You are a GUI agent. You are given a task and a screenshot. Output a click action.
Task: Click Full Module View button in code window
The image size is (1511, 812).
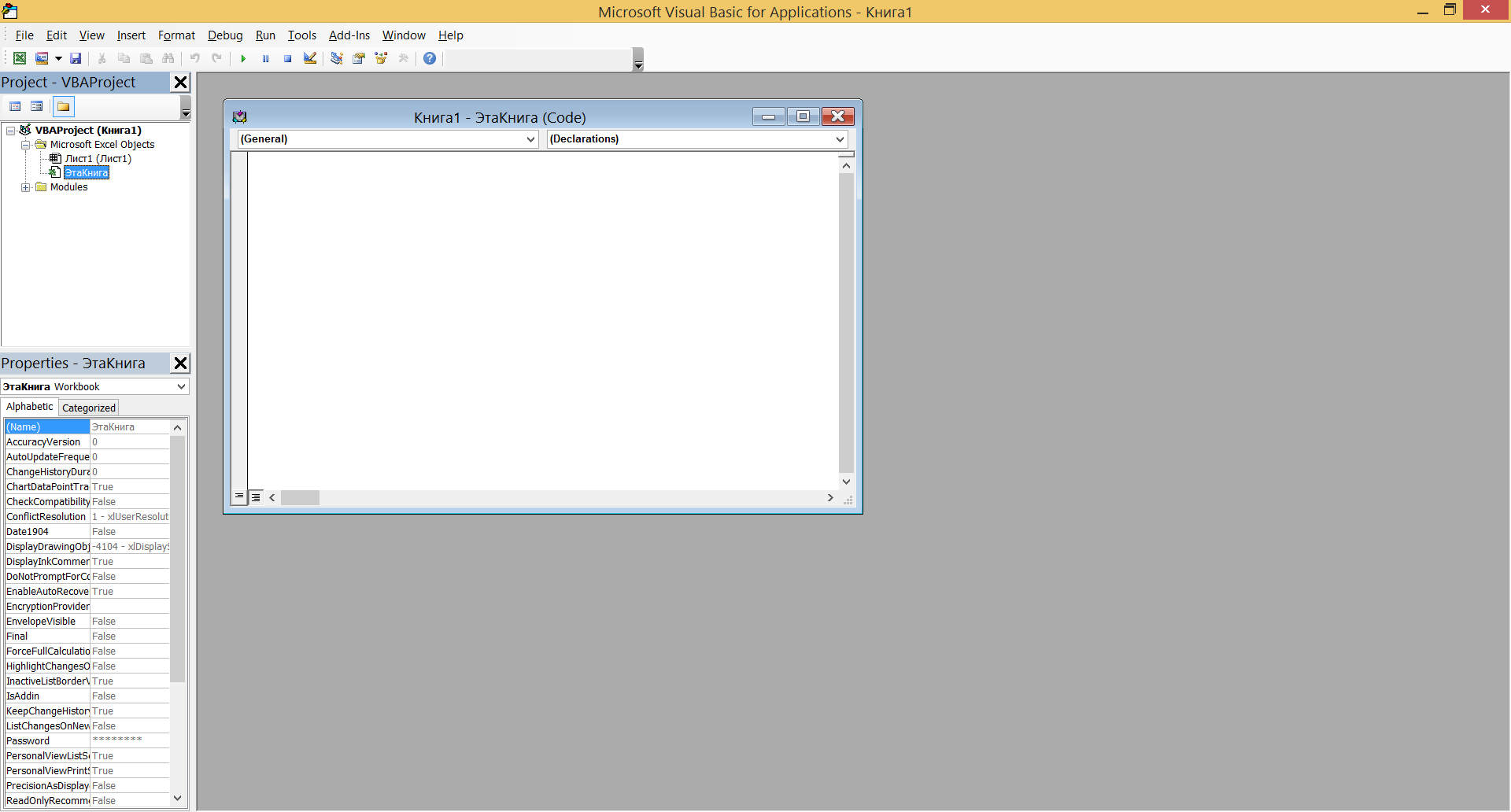coord(256,497)
